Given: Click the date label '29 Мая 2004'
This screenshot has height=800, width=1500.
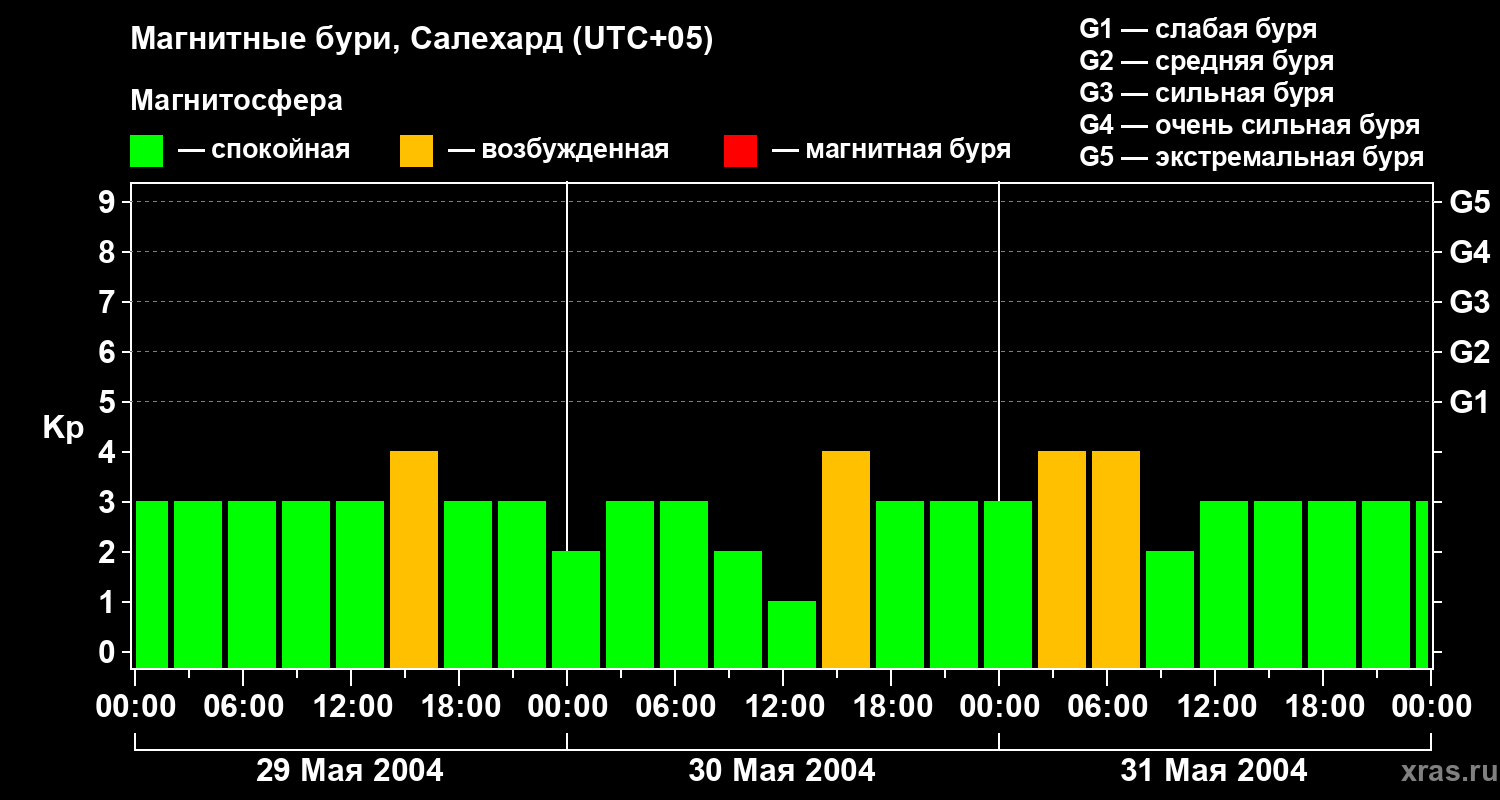Looking at the screenshot, I should tap(350, 770).
